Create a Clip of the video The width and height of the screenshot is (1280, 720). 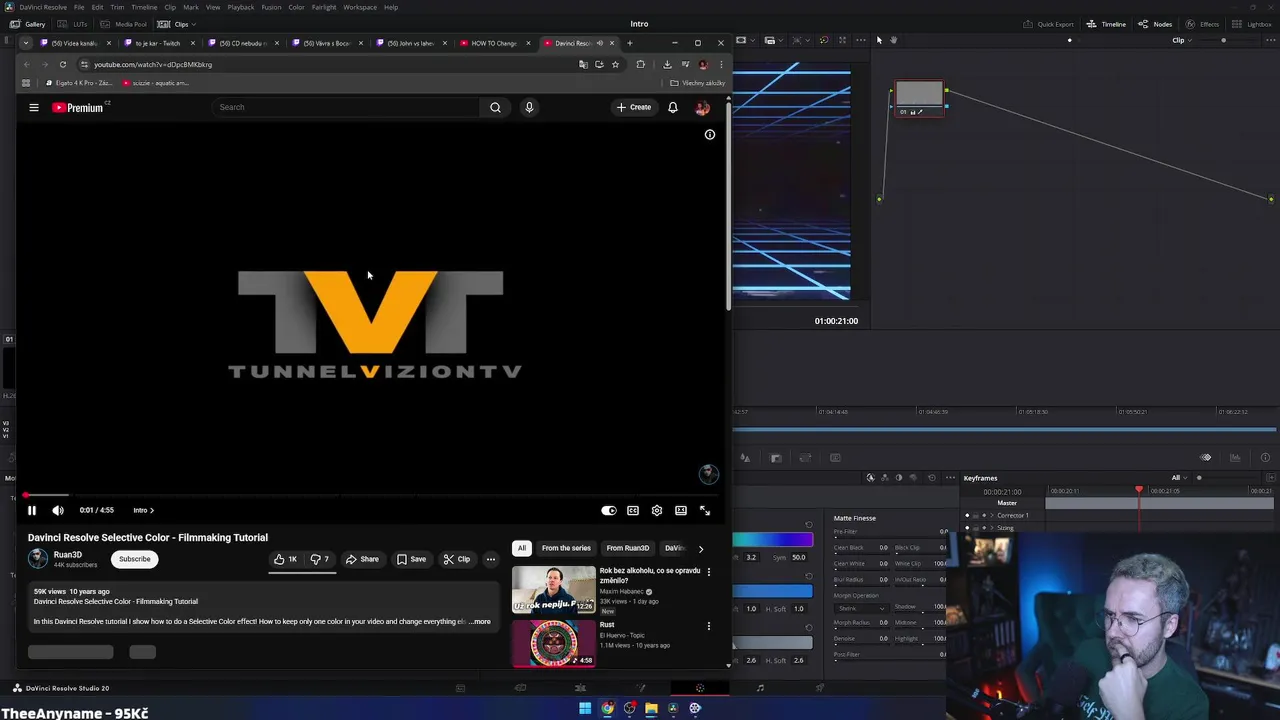pyautogui.click(x=457, y=559)
